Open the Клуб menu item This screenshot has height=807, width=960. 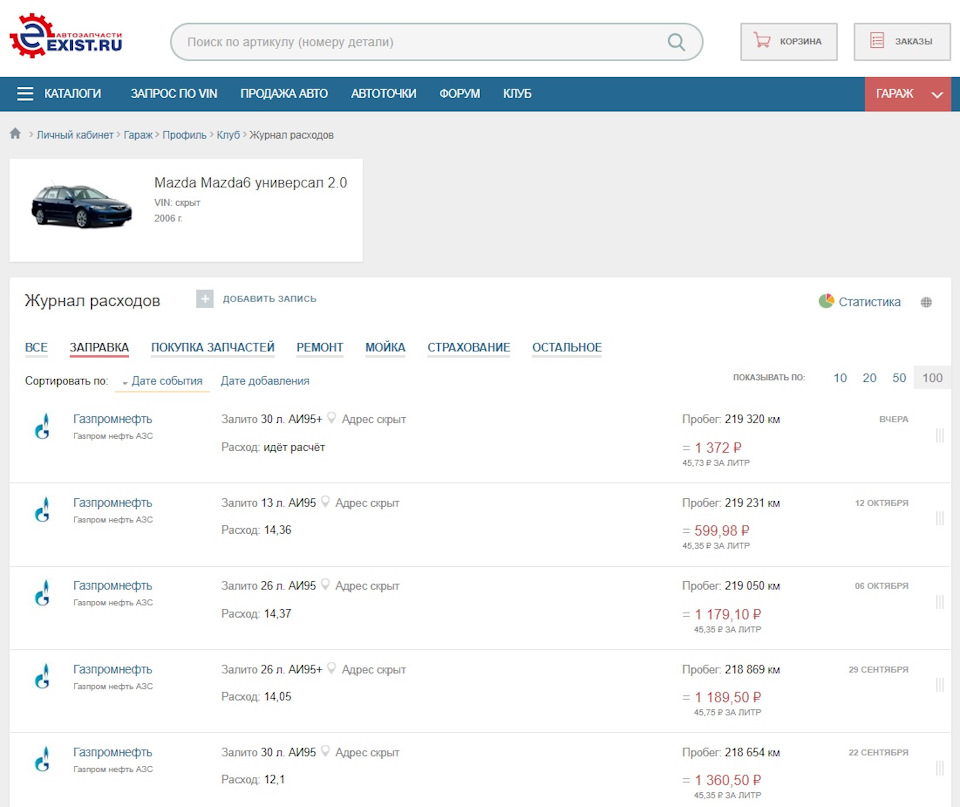[517, 94]
